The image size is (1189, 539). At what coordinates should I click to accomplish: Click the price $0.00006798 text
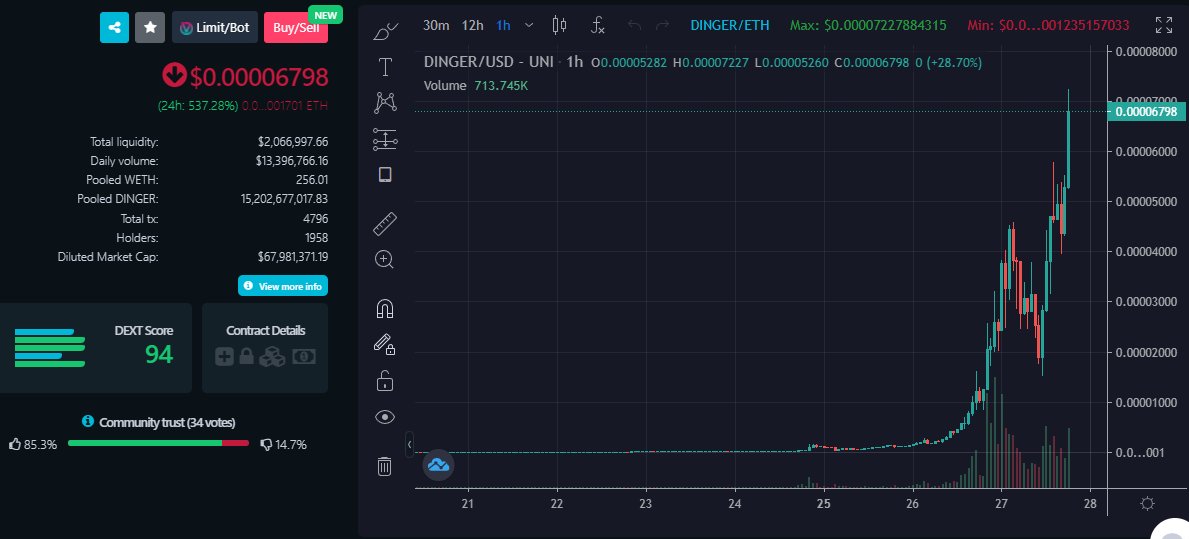pos(259,77)
